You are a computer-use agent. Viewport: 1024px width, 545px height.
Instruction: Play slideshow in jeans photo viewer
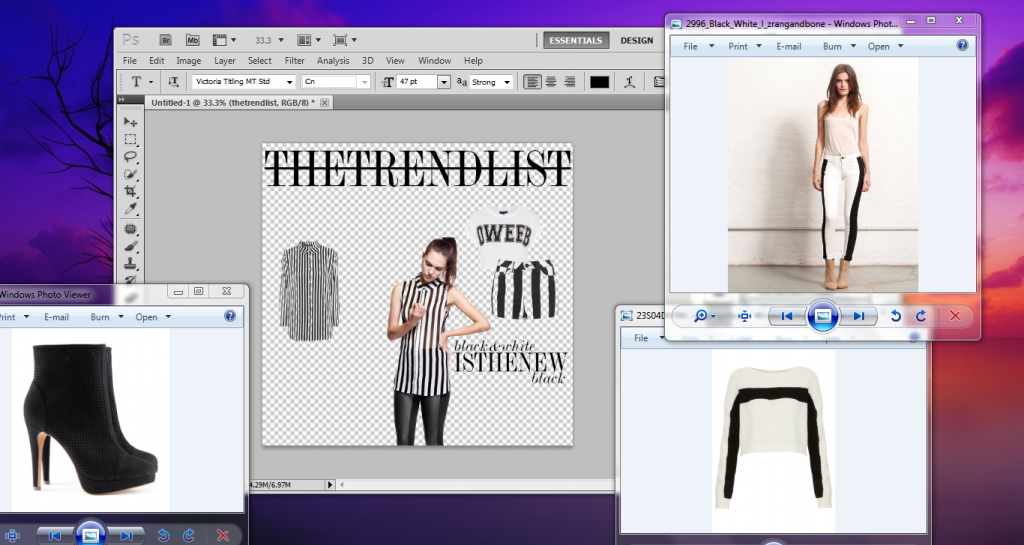tap(823, 316)
